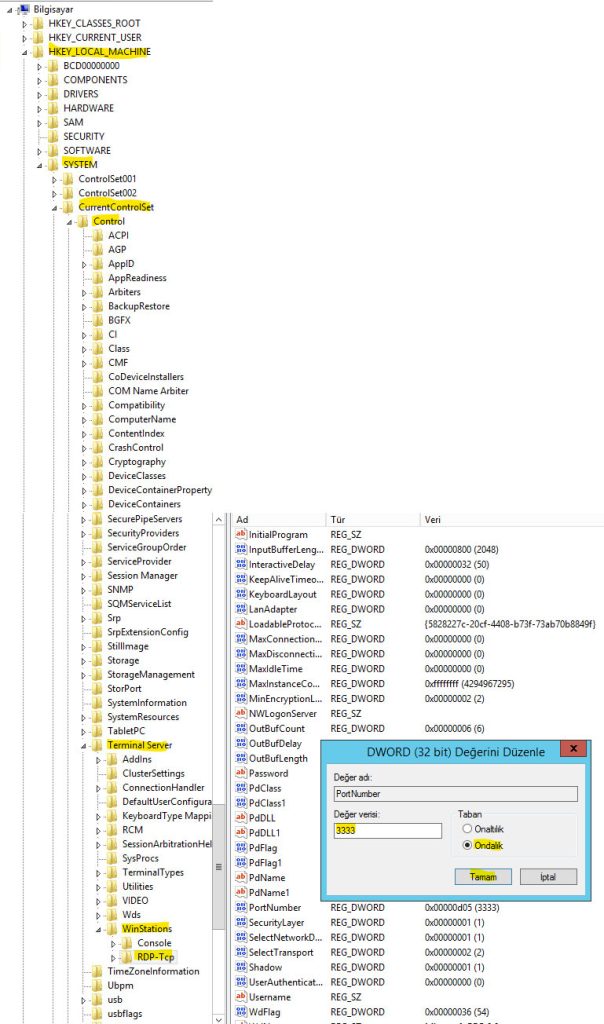This screenshot has width=604, height=1024.
Task: Click the HKEY_LOCAL_MACHINE folder icon
Action: point(39,52)
